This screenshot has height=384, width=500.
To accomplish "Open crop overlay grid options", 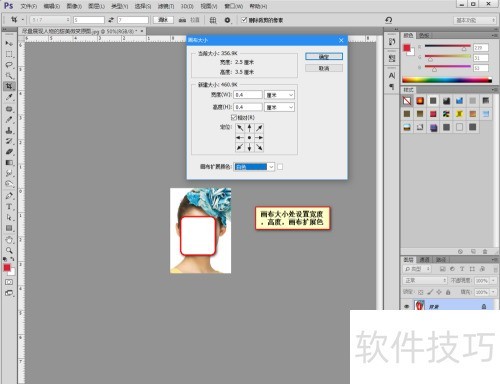I will pyautogui.click(x=213, y=20).
